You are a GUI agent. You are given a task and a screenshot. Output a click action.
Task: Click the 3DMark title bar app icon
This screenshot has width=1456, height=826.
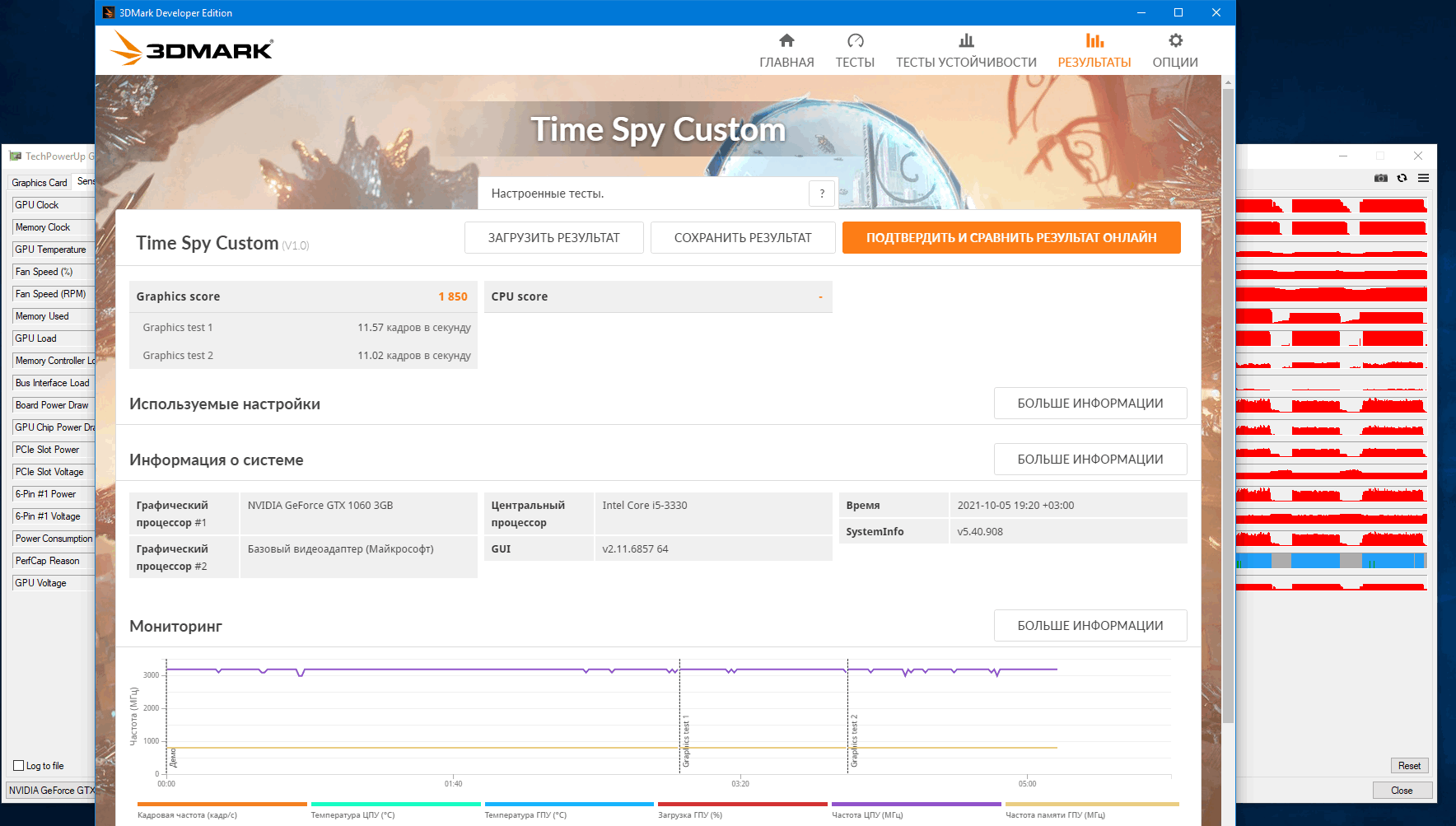[x=109, y=12]
